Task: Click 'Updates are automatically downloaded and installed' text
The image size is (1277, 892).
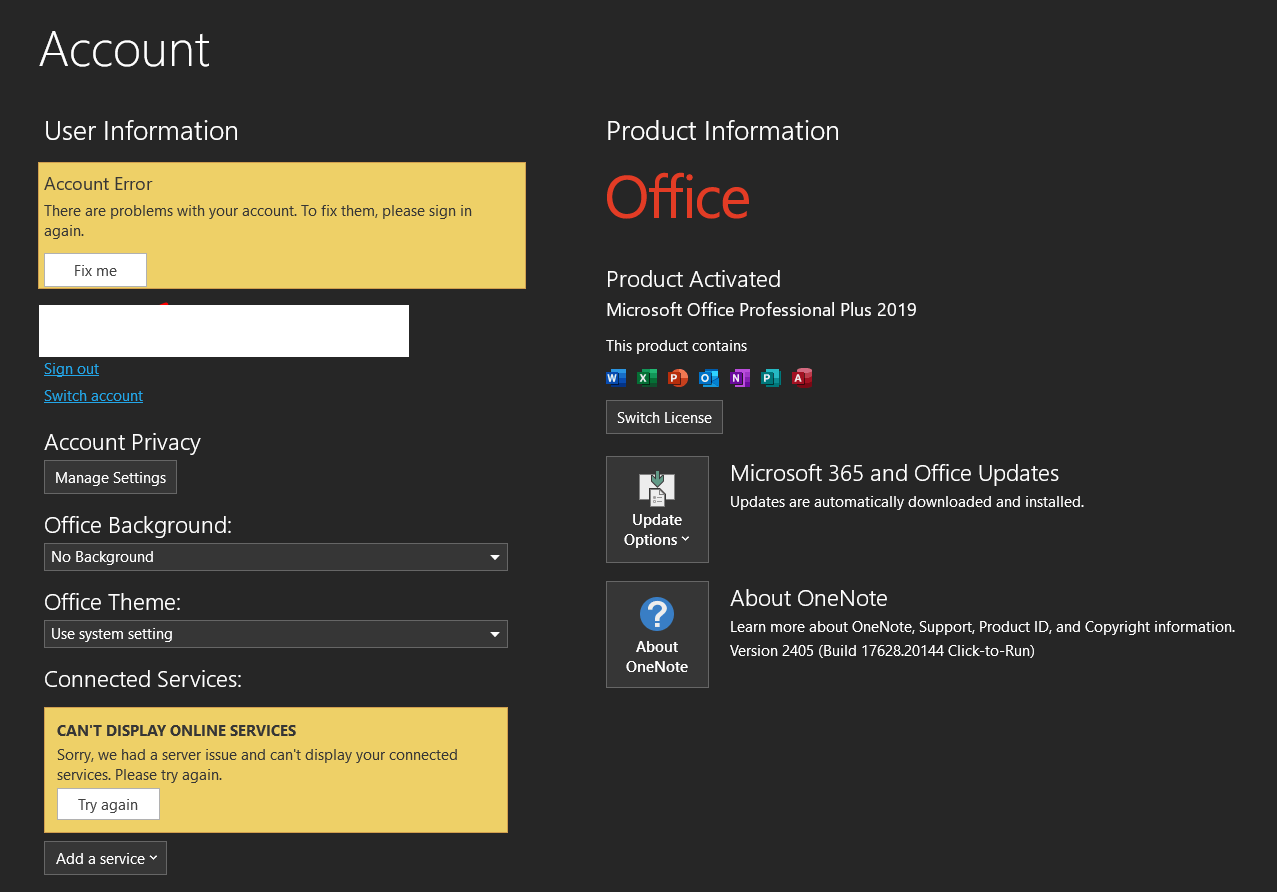Action: click(907, 502)
